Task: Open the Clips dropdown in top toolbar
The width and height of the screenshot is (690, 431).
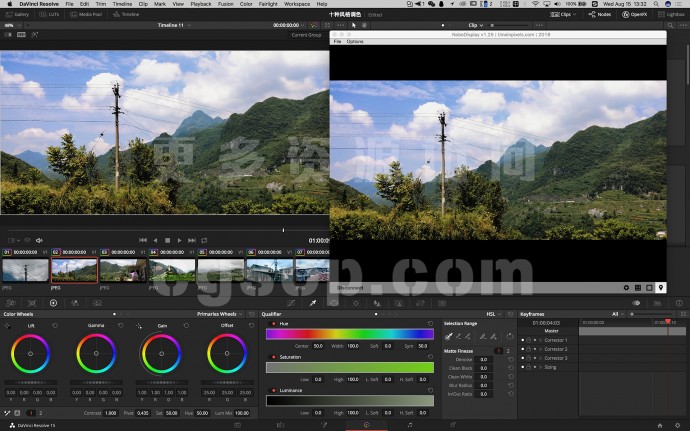Action: tap(563, 15)
